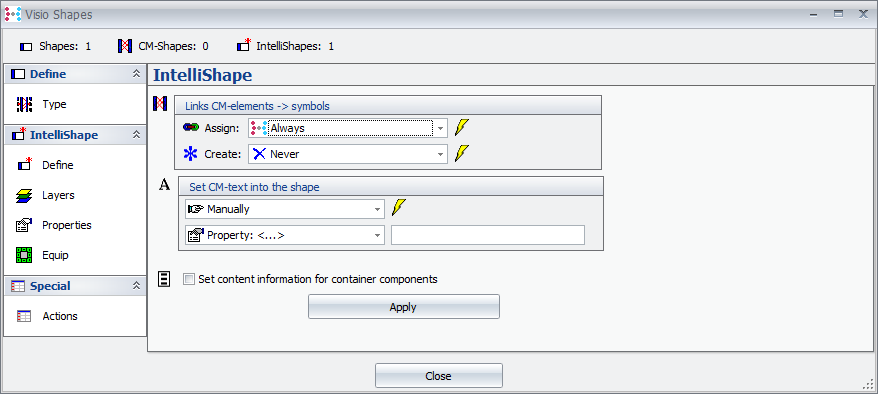The height and width of the screenshot is (394, 878).
Task: Expand the Manually dropdown
Action: 284,209
